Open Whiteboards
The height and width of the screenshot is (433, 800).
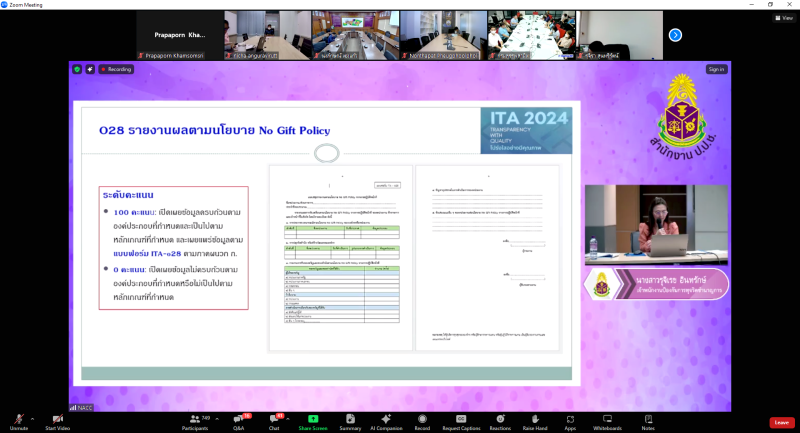(606, 420)
